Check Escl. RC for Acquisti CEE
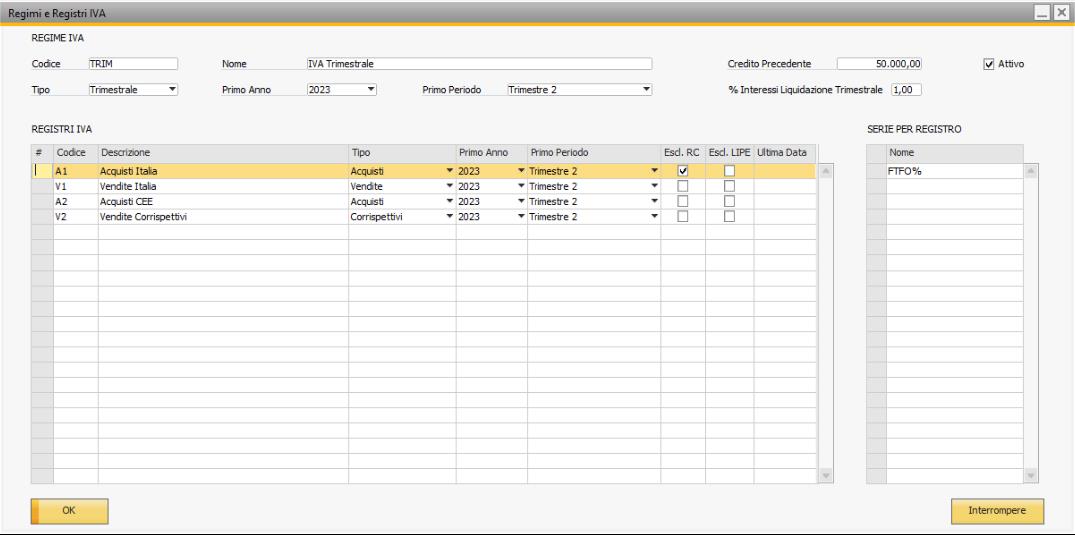Screen dimensions: 1075x535 click(683, 201)
